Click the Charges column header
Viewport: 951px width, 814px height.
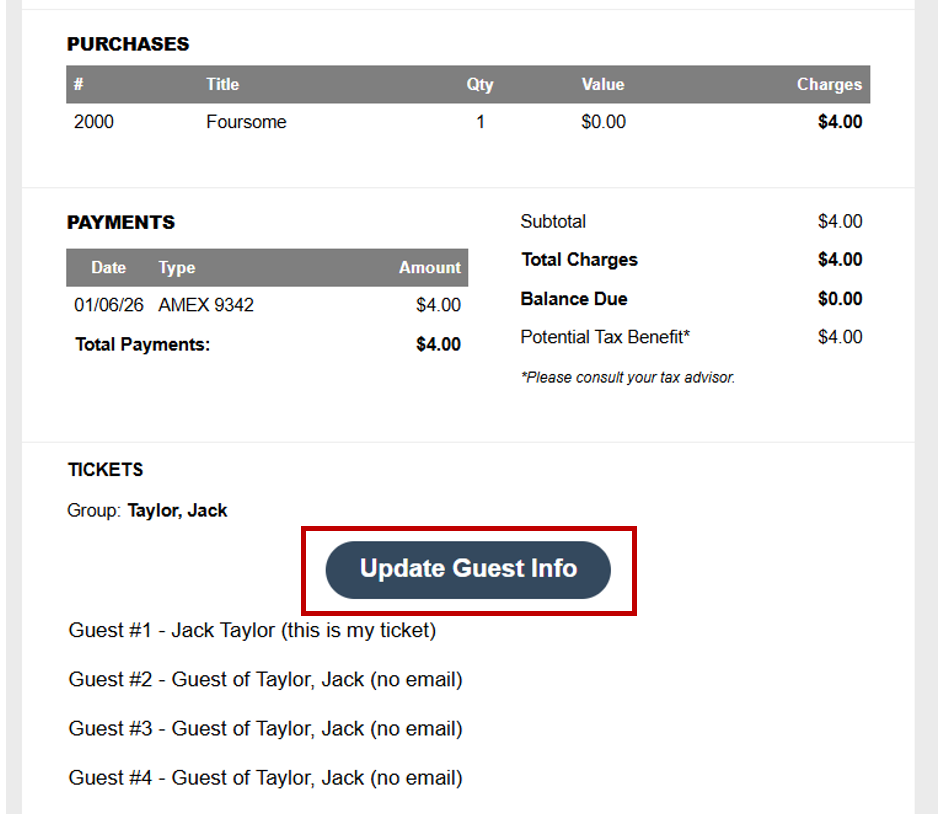828,85
